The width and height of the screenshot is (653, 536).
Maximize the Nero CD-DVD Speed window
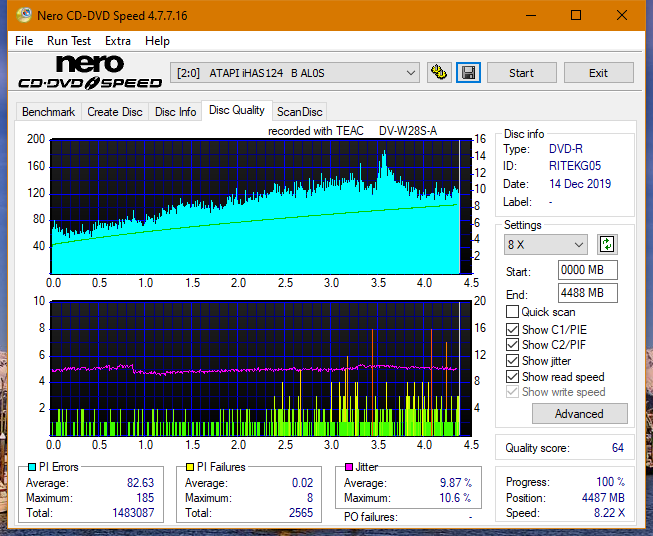(x=576, y=15)
